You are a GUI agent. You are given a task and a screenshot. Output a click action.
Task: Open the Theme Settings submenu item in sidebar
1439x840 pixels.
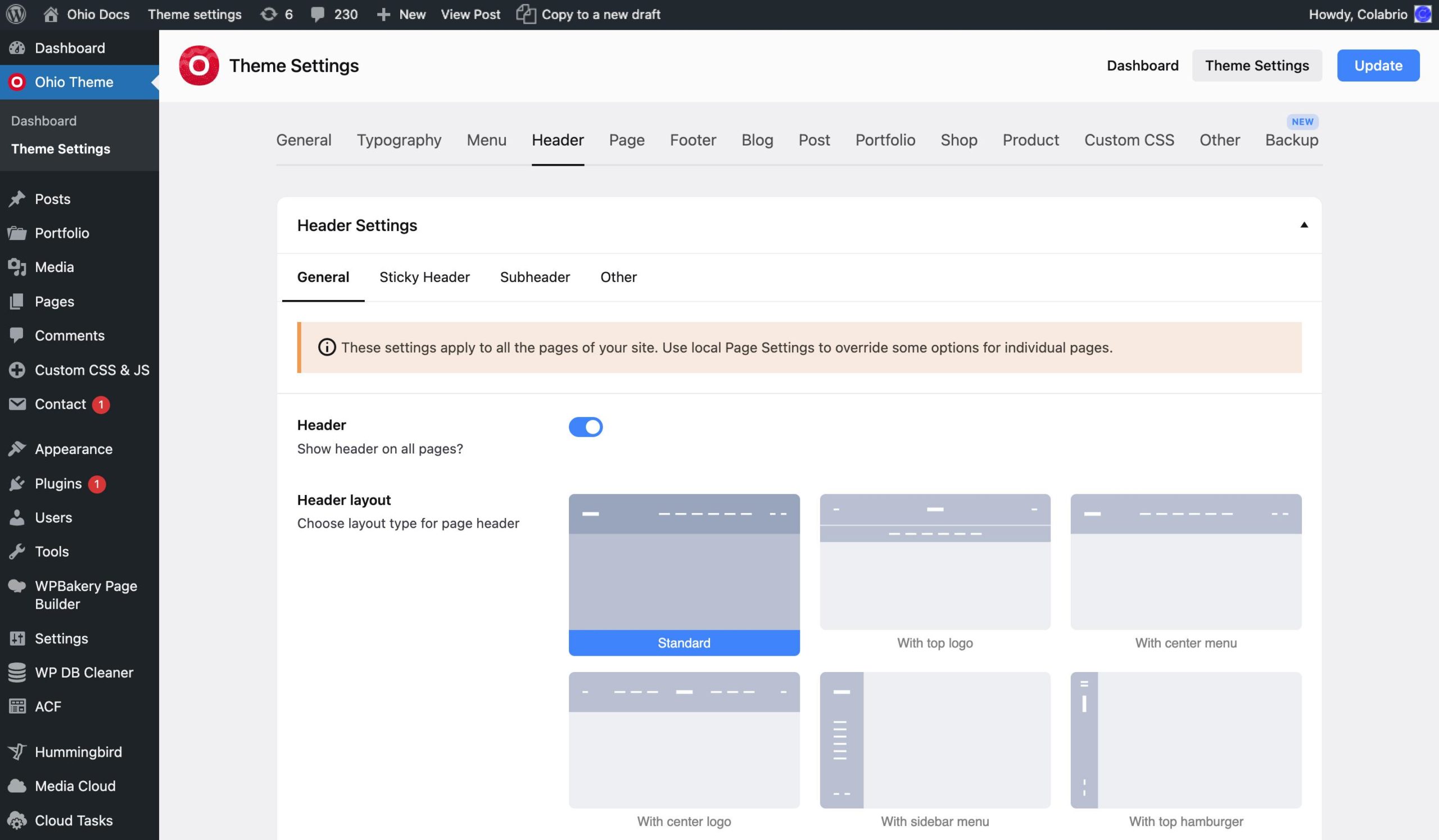point(61,149)
